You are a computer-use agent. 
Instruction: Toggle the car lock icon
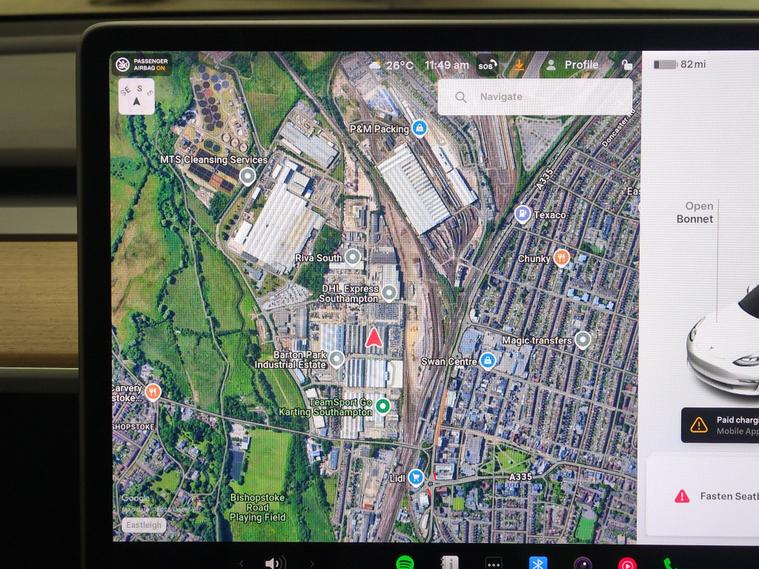pos(627,65)
